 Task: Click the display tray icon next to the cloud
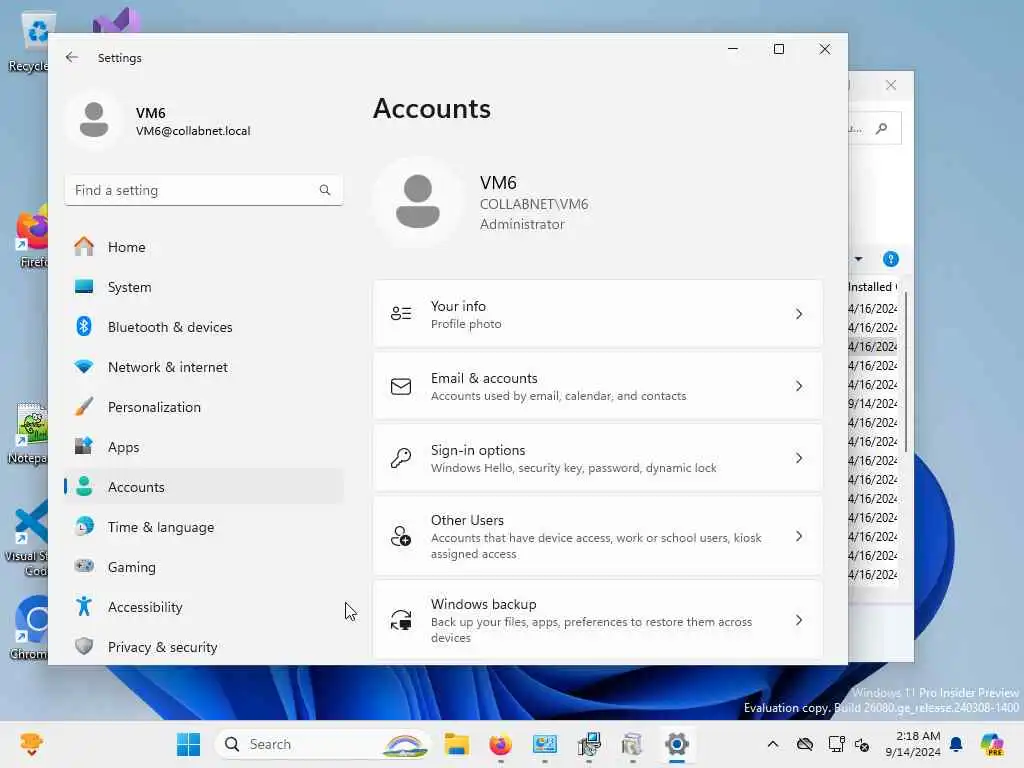[x=835, y=744]
